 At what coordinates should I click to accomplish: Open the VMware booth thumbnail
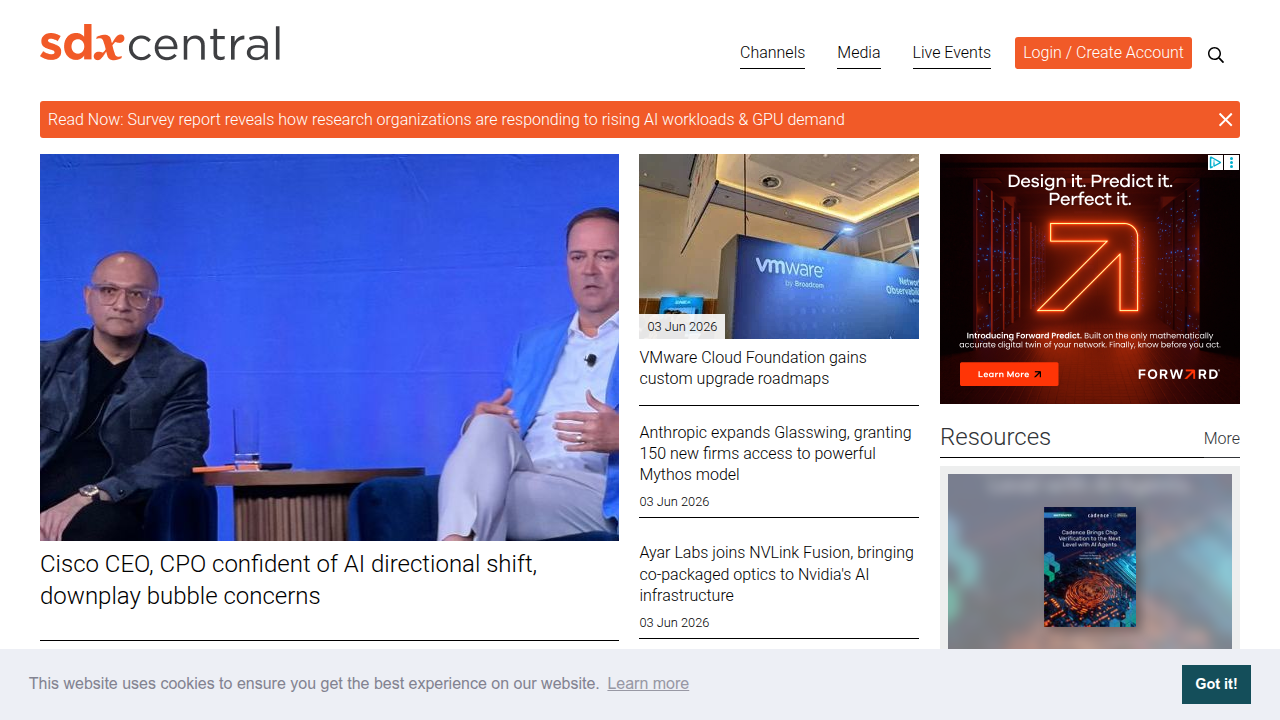[x=779, y=246]
